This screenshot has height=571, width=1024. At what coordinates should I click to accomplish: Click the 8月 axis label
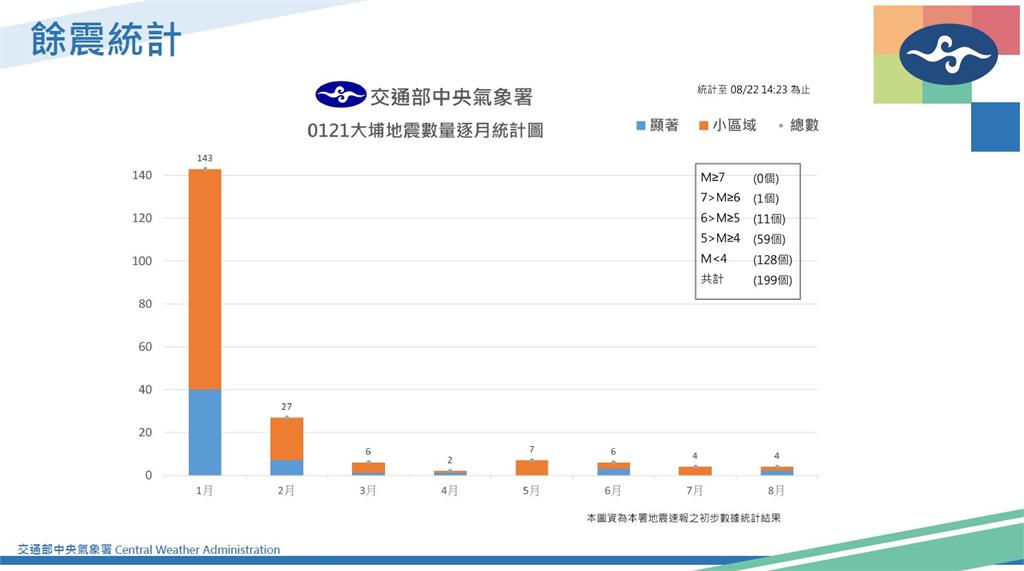pos(776,490)
